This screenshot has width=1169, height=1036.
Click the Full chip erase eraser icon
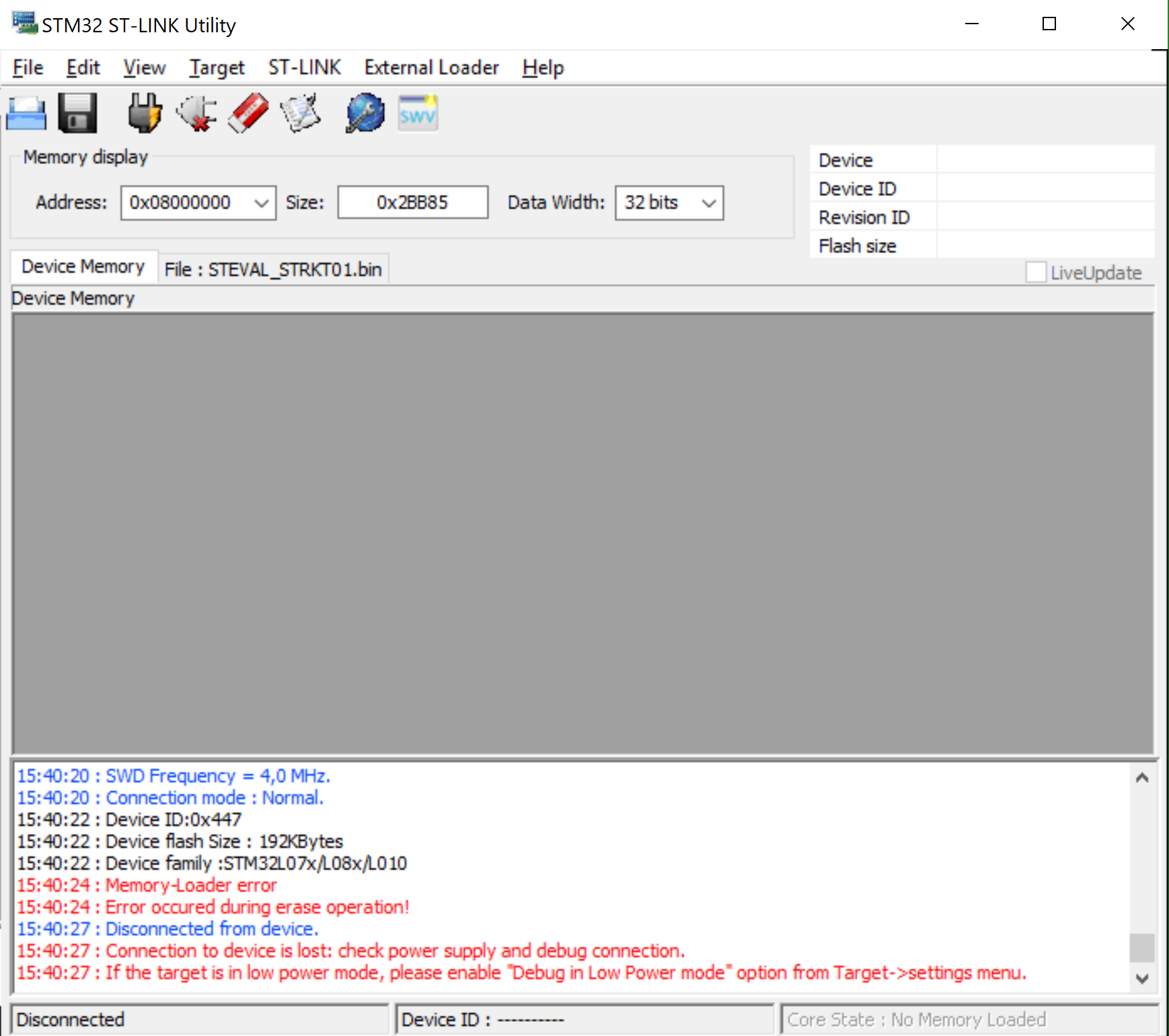click(x=248, y=113)
